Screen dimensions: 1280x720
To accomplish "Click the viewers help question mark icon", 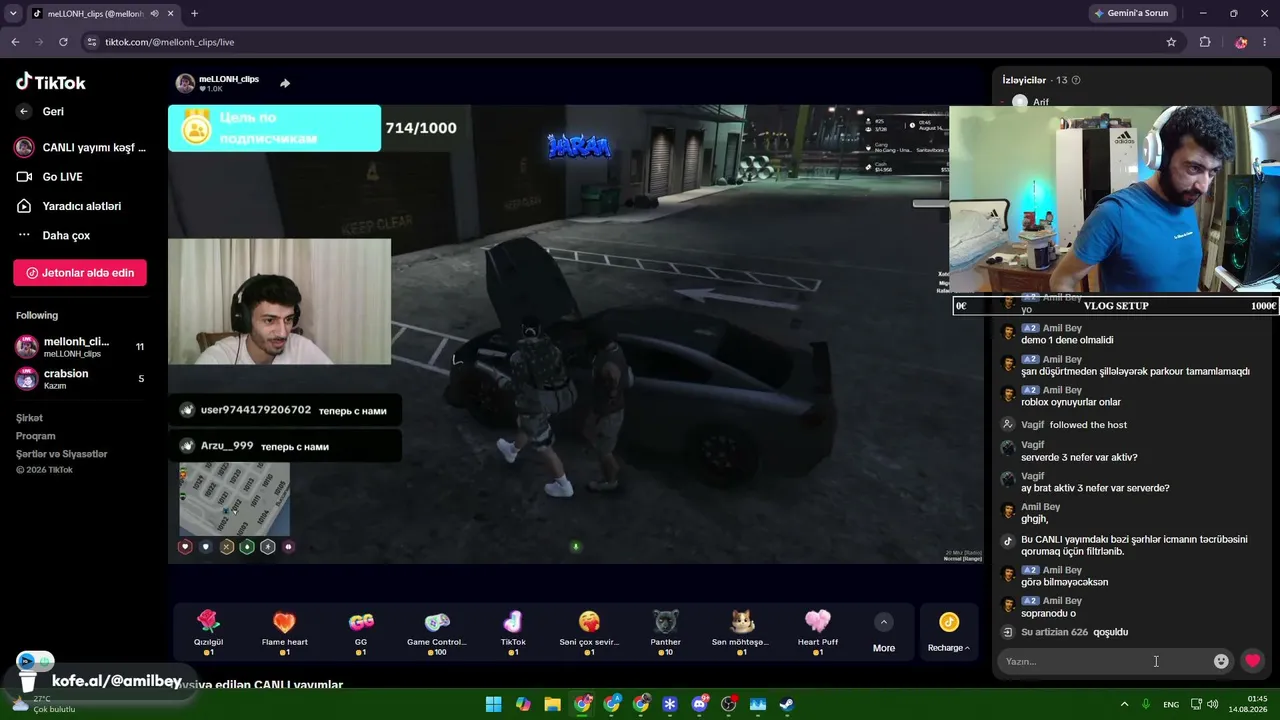I will 1076,80.
